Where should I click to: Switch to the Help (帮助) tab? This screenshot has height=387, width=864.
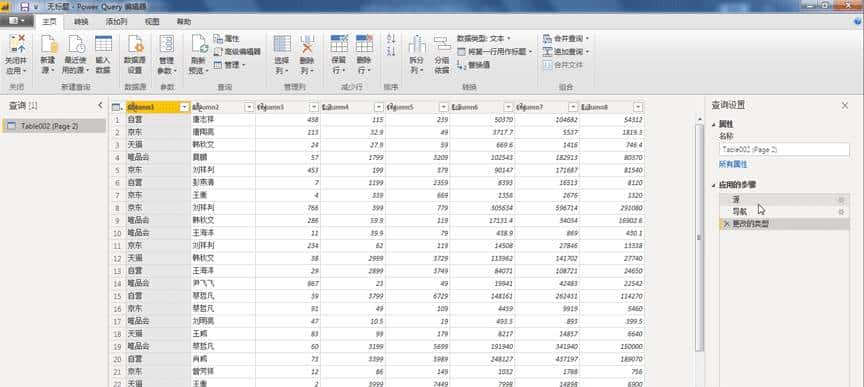pyautogui.click(x=183, y=22)
